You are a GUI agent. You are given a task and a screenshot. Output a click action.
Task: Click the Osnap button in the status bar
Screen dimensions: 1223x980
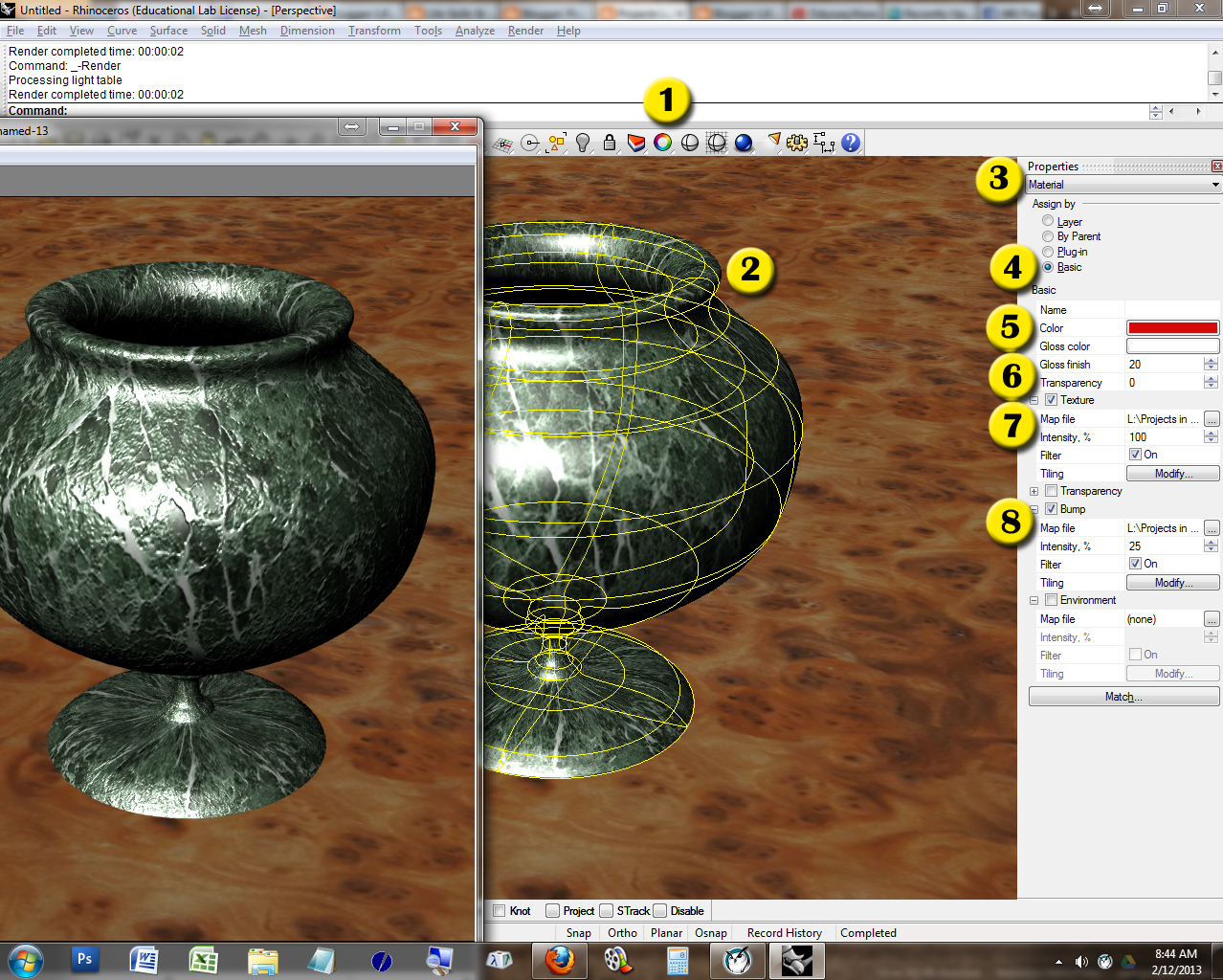[711, 932]
